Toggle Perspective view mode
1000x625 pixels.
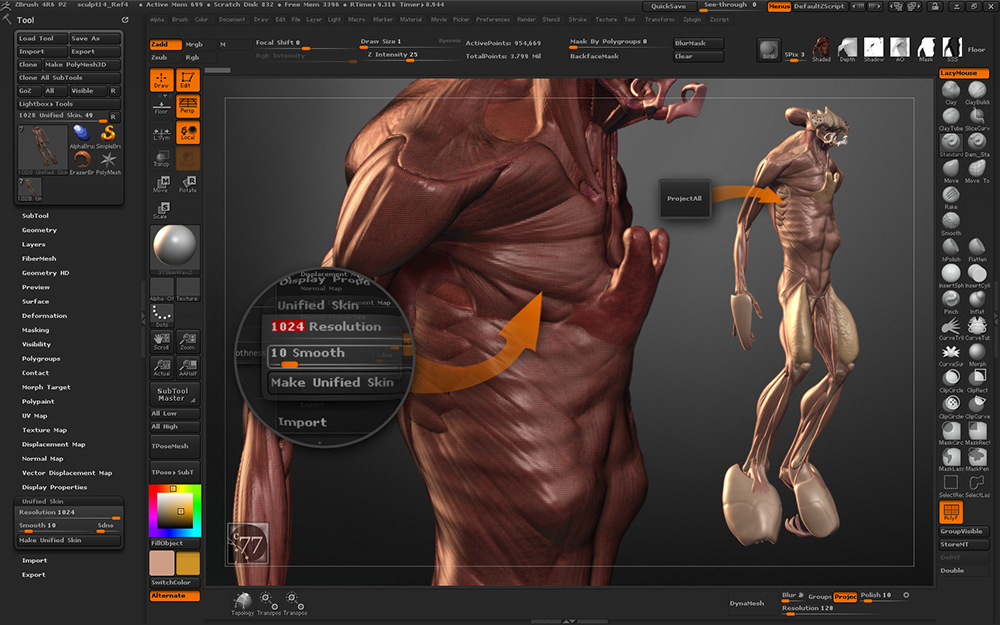[187, 106]
